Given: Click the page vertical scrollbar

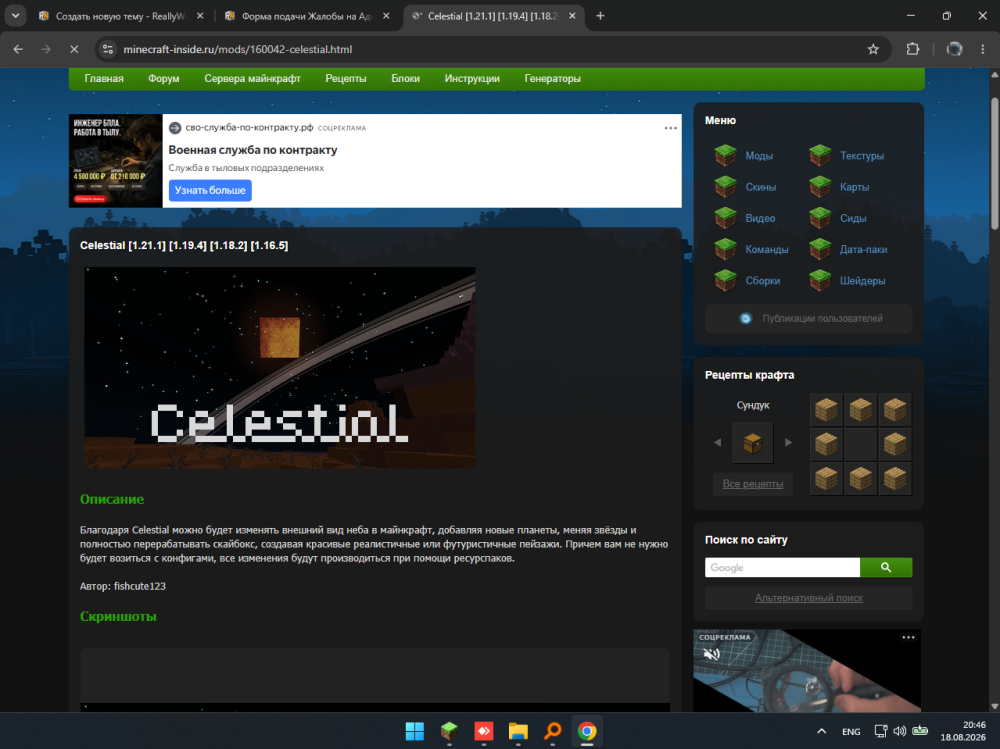Looking at the screenshot, I should [994, 163].
